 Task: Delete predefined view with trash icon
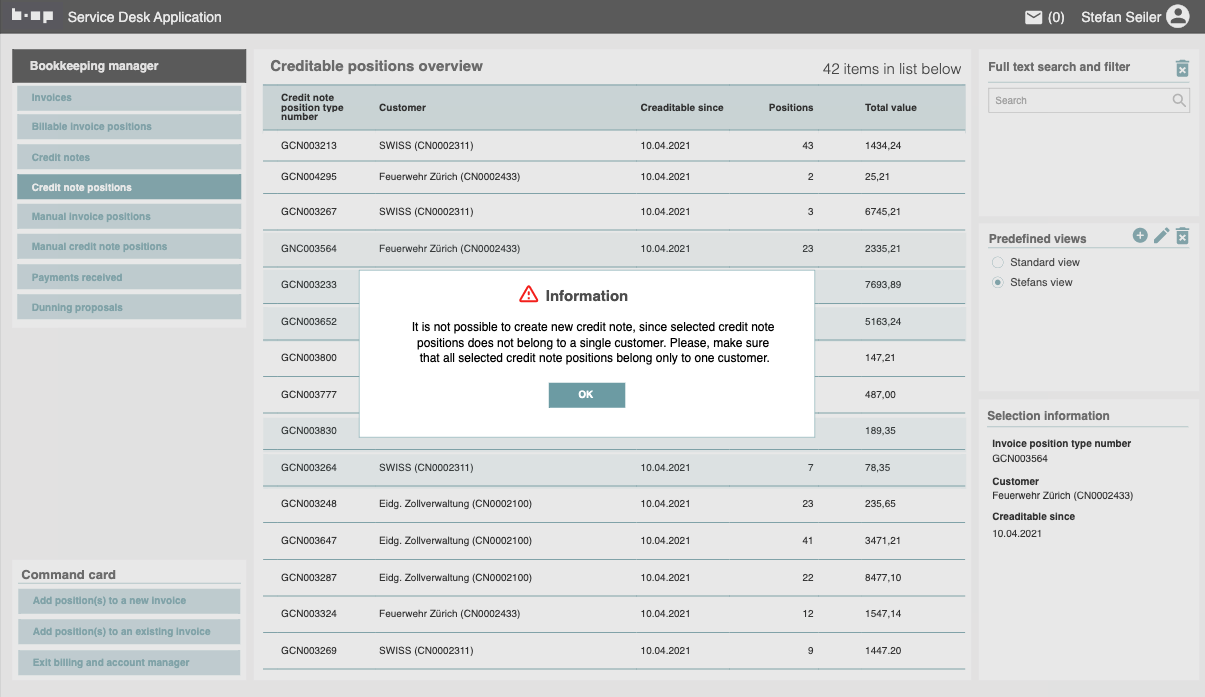1182,236
